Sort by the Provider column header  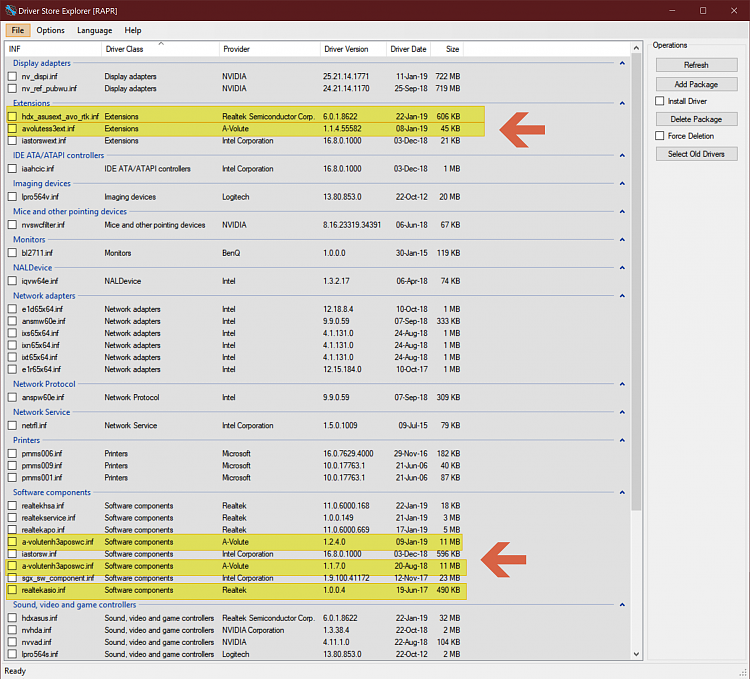click(x=269, y=49)
